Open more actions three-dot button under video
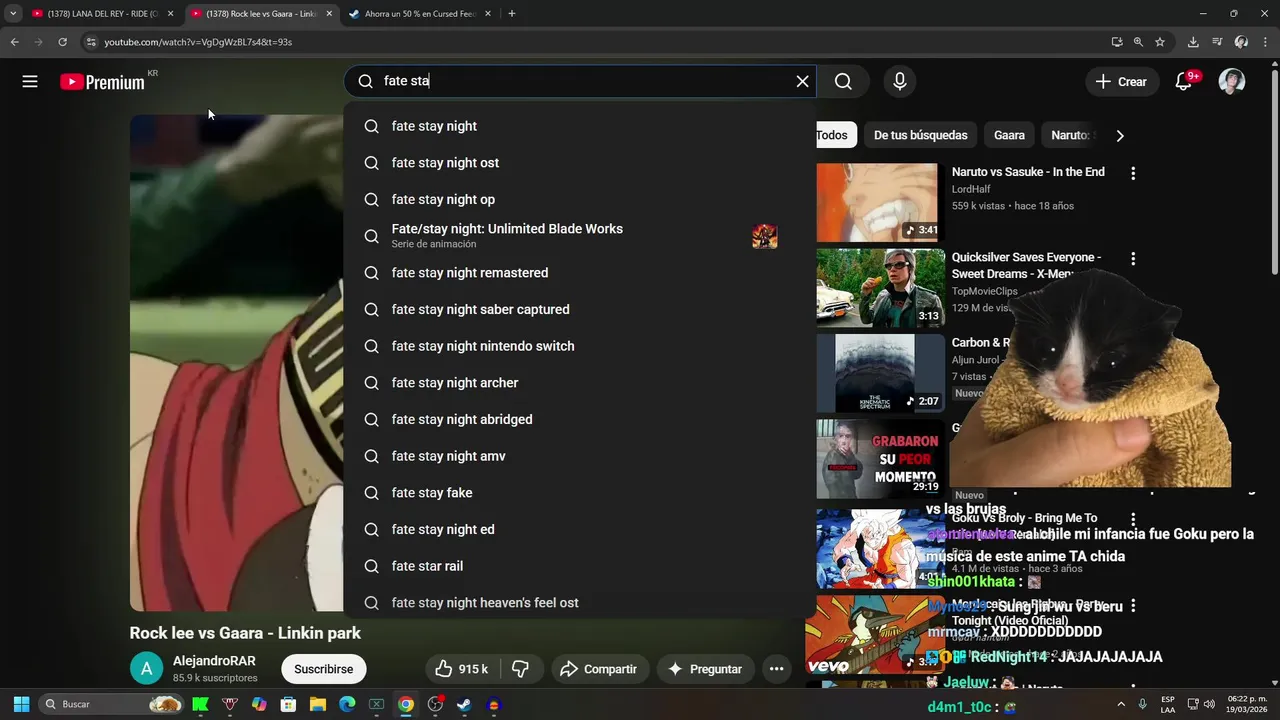1280x720 pixels. 776,669
